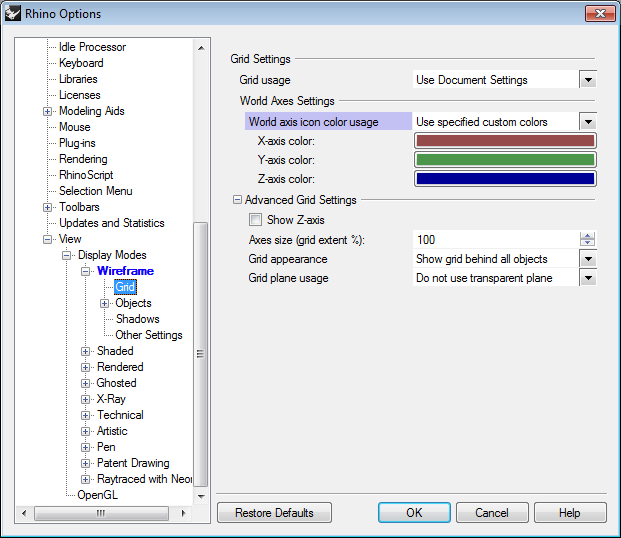Enable the Show Z-axis checkbox

click(x=255, y=219)
